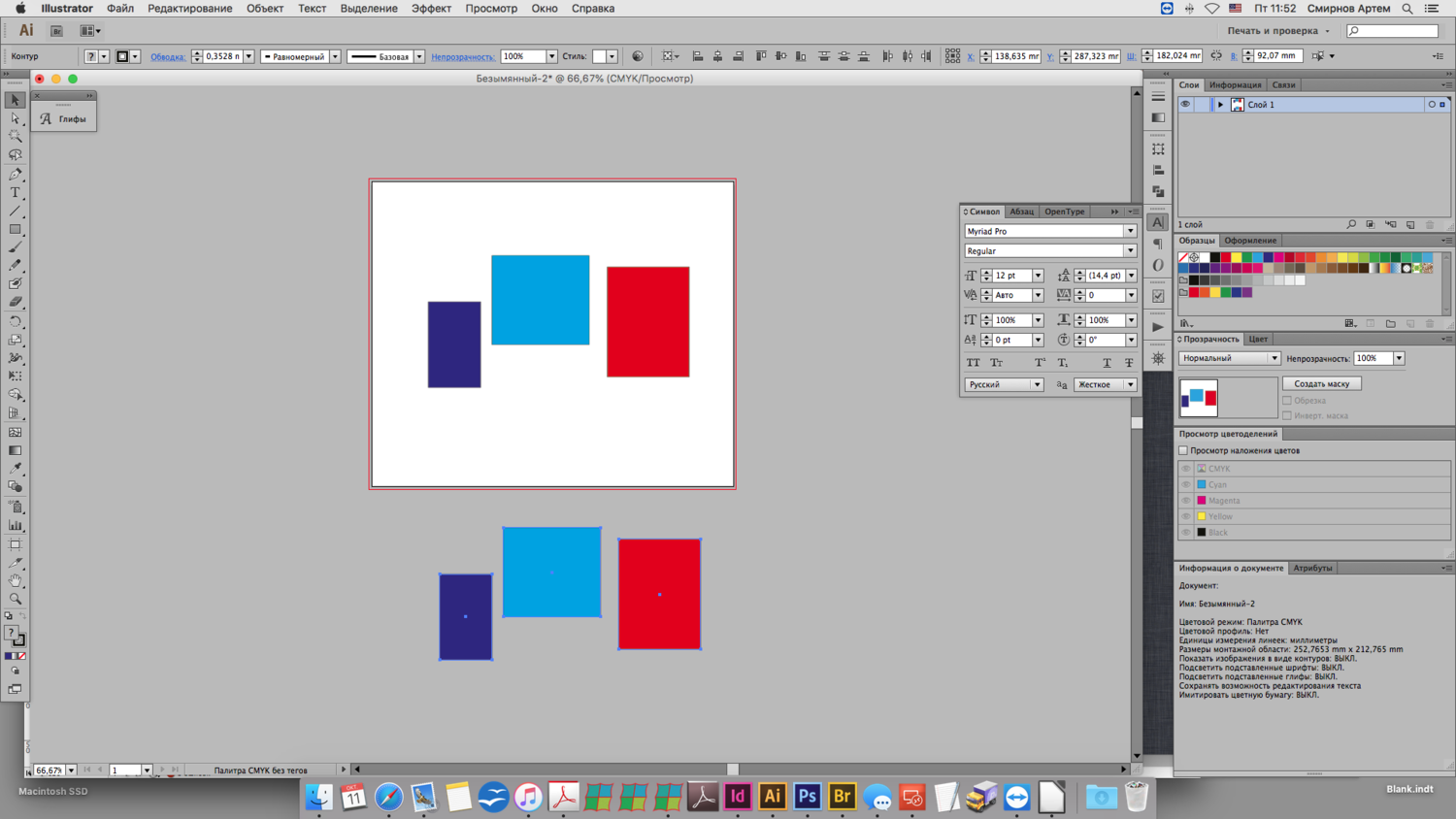Select the Type tool in toolbar

(16, 193)
